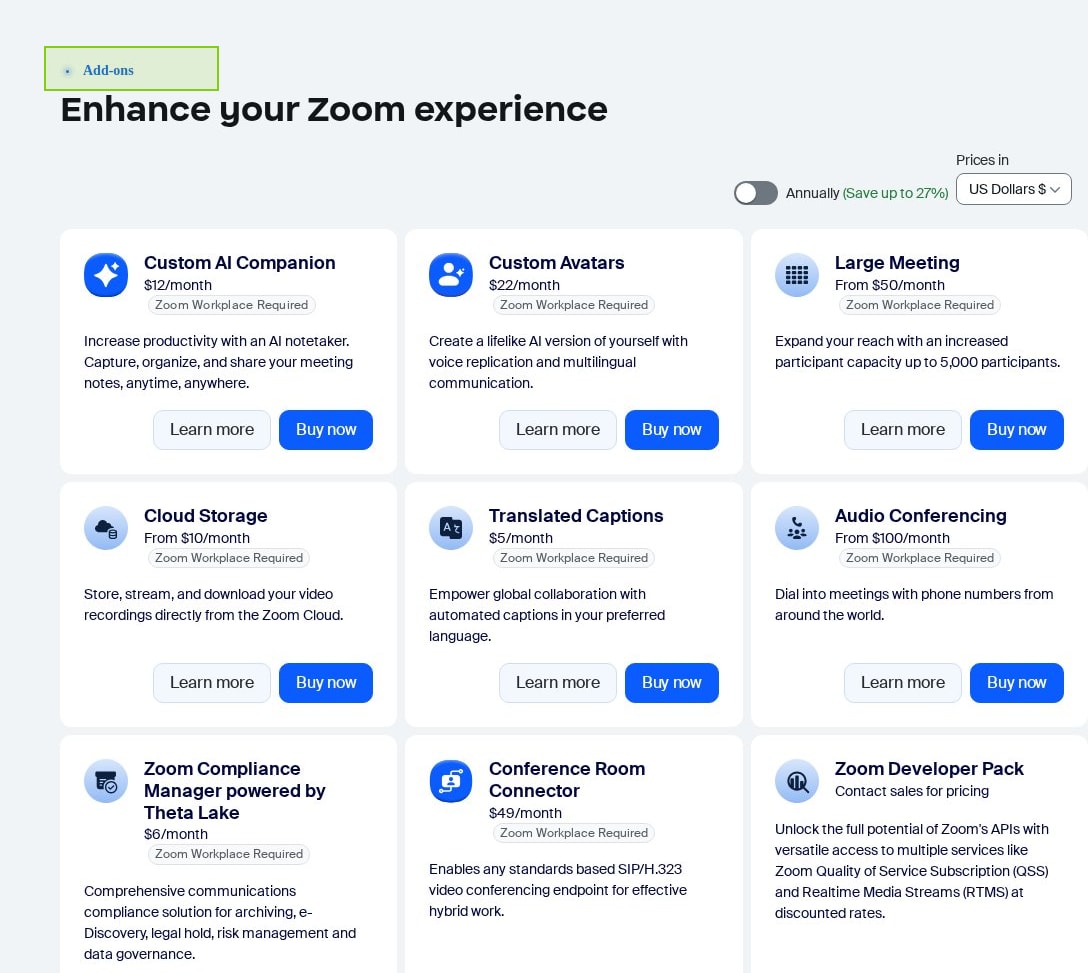This screenshot has height=973, width=1088.
Task: Click the Cloud Storage title
Action: click(205, 516)
